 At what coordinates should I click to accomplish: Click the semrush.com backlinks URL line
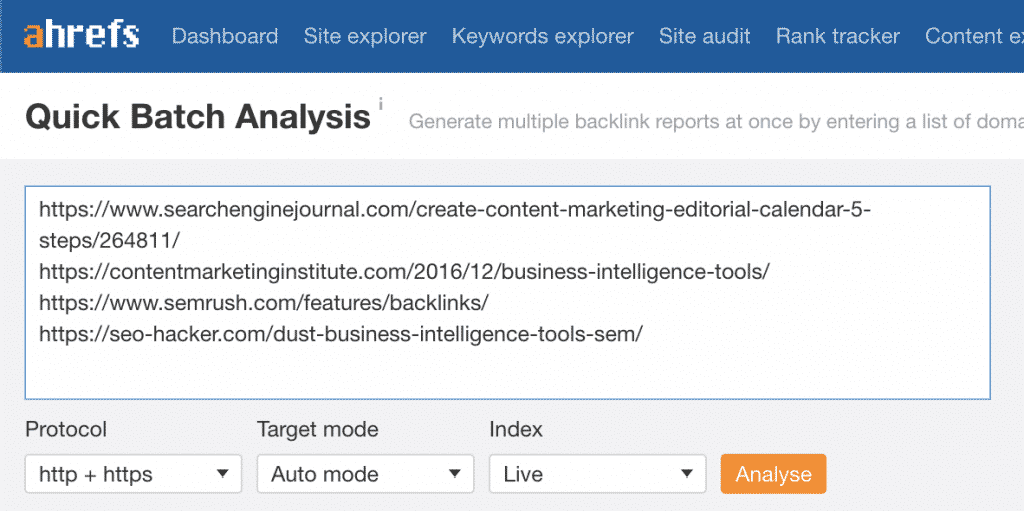pos(264,302)
